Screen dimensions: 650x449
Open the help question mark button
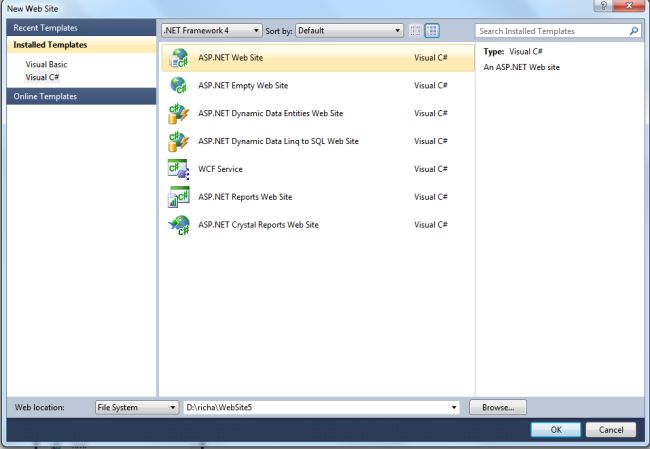[x=604, y=6]
